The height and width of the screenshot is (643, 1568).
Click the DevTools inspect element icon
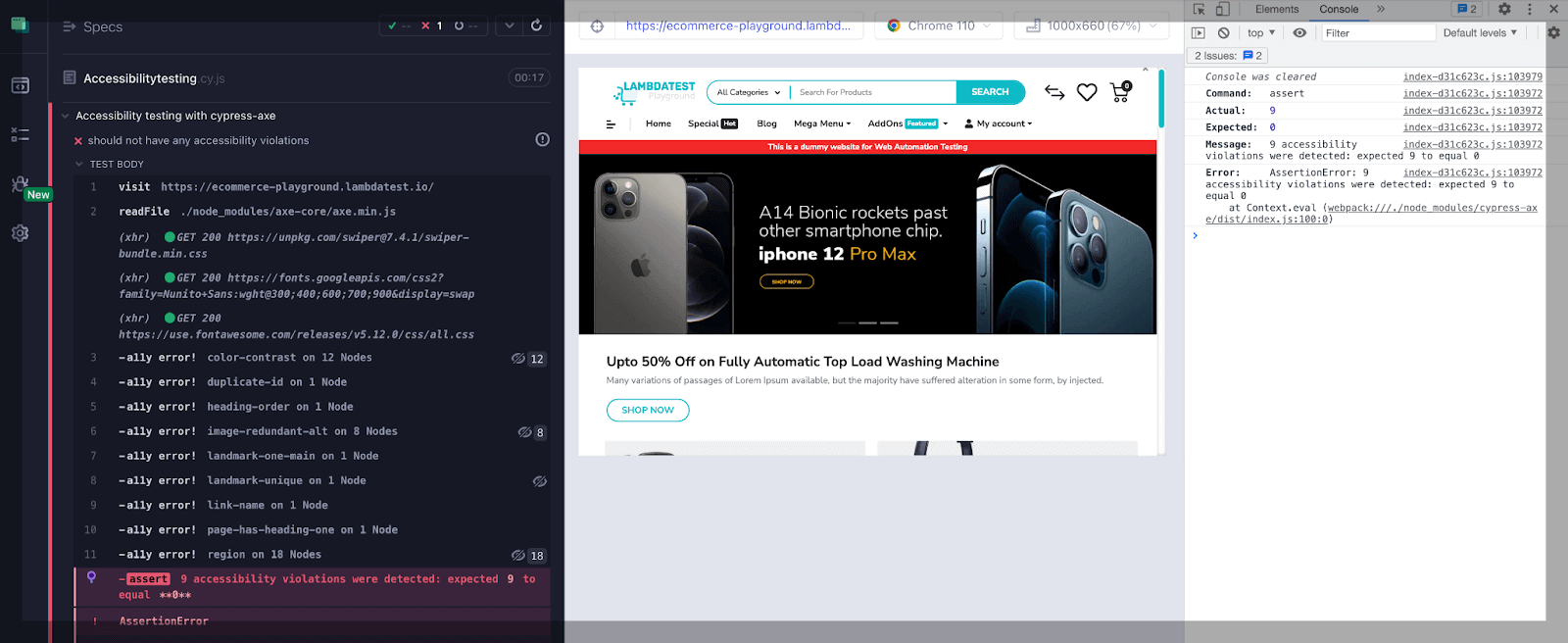(x=1199, y=9)
